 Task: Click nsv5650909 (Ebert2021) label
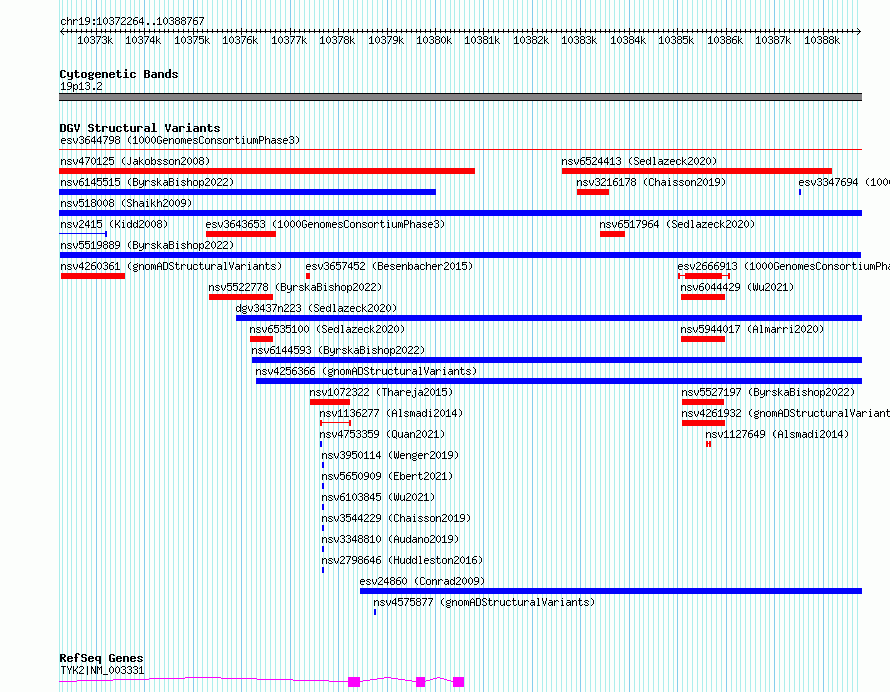[387, 476]
